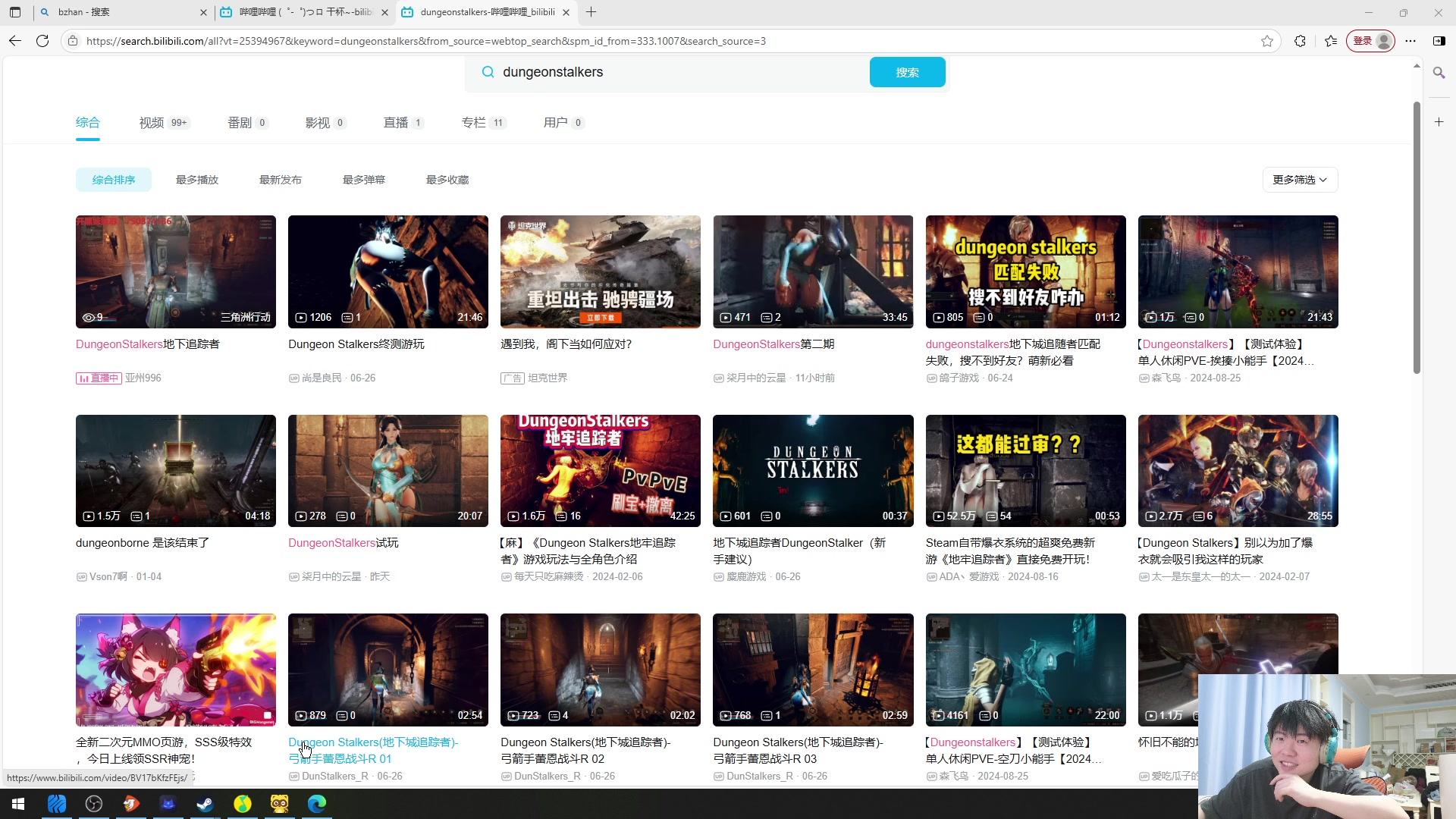1456x819 pixels.
Task: Switch to the 综合 results tab
Action: tap(88, 123)
